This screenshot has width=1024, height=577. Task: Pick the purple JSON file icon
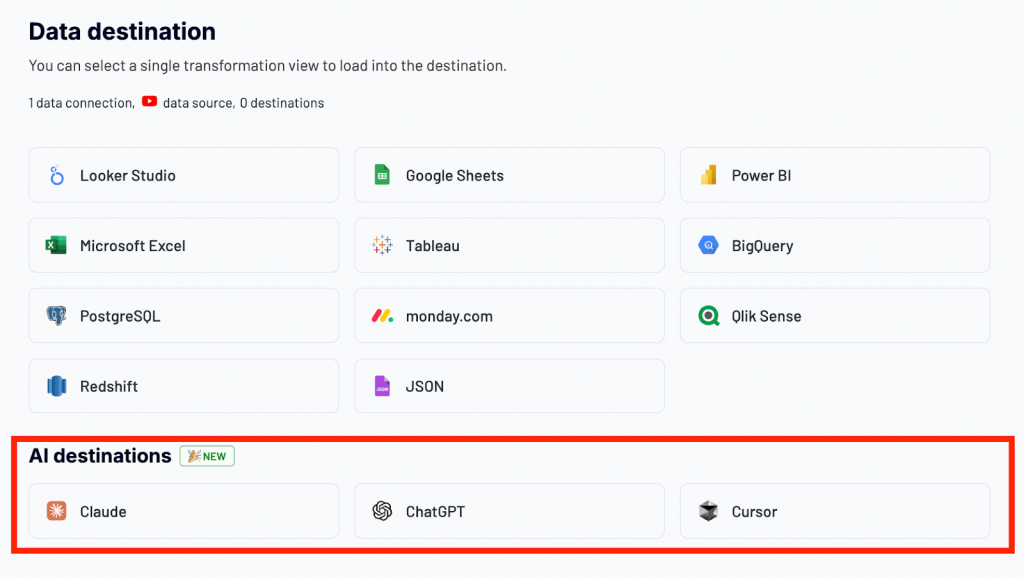click(x=382, y=386)
